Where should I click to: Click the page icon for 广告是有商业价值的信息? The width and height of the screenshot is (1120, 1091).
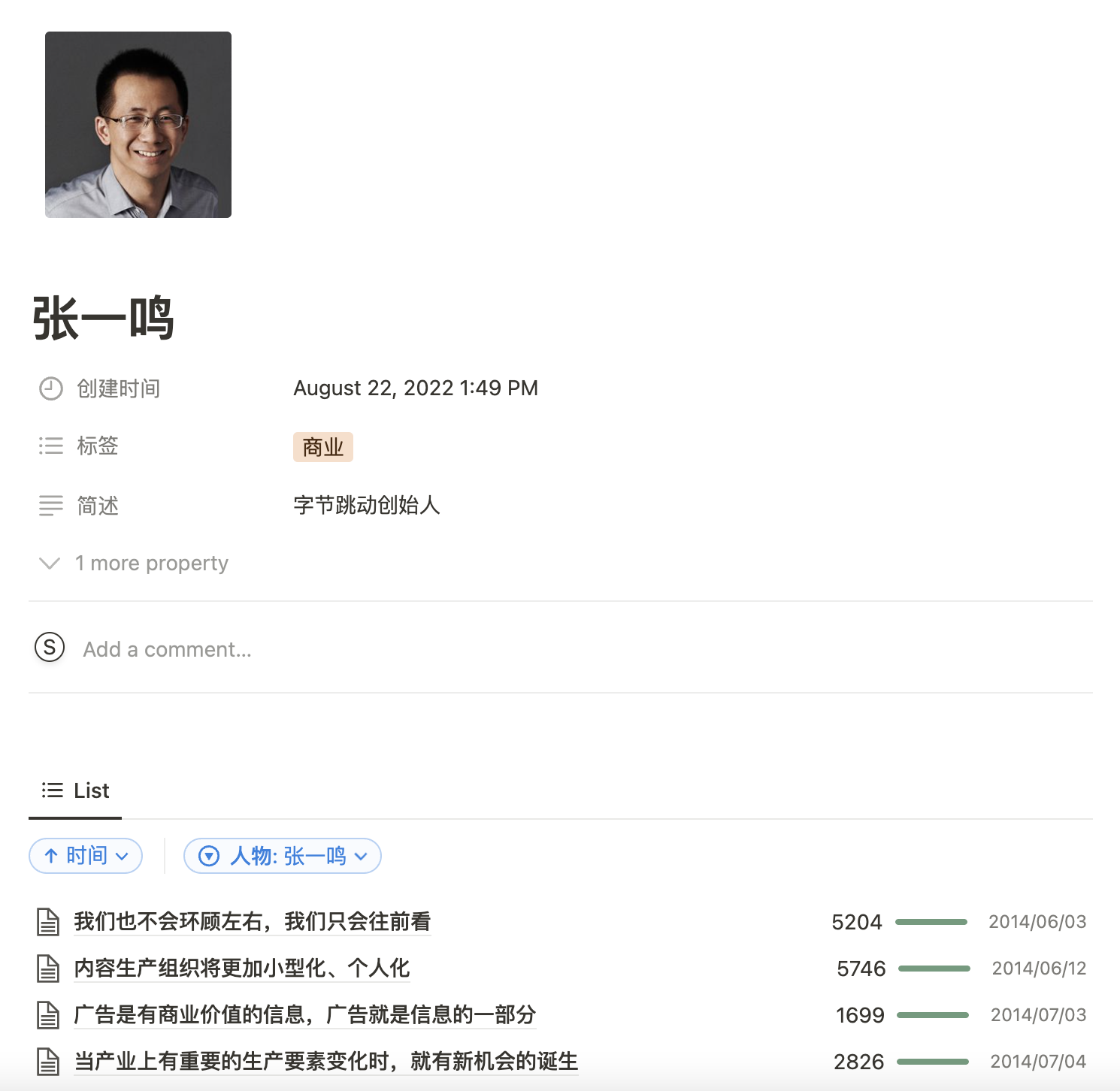pos(48,1015)
